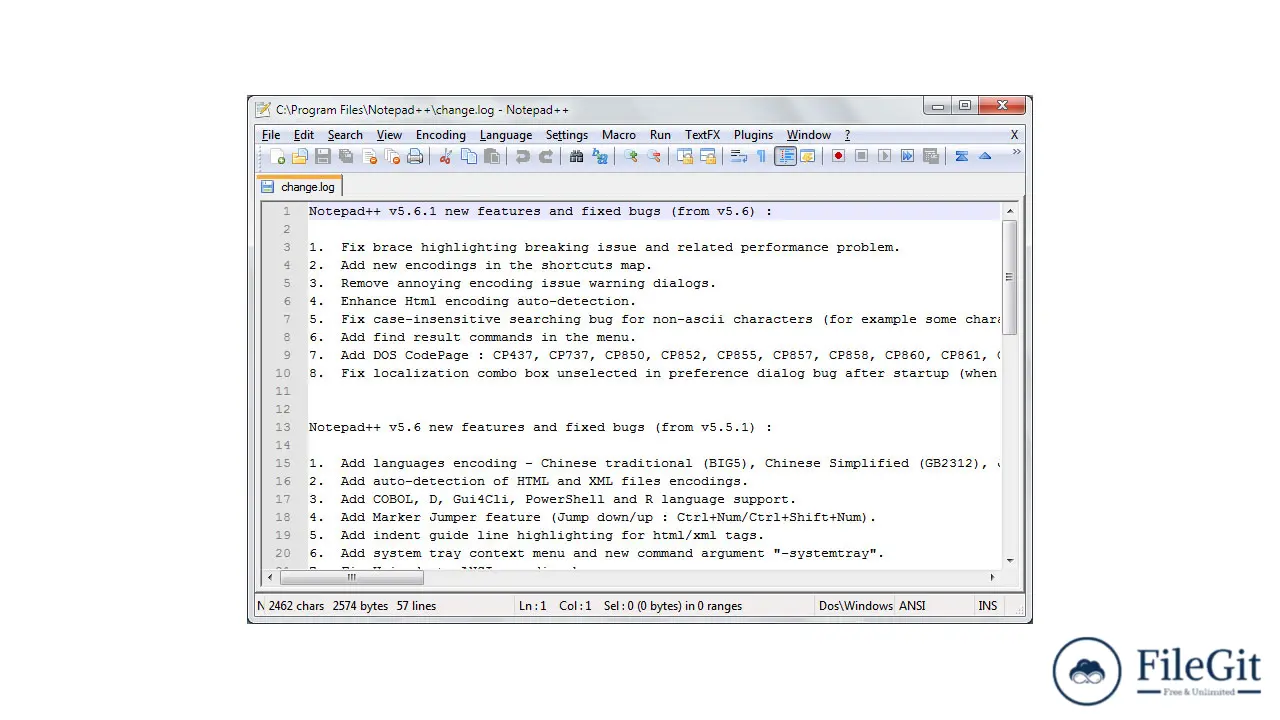The image size is (1280, 720).
Task: Click the horizontal scroll right arrow
Action: 992,577
